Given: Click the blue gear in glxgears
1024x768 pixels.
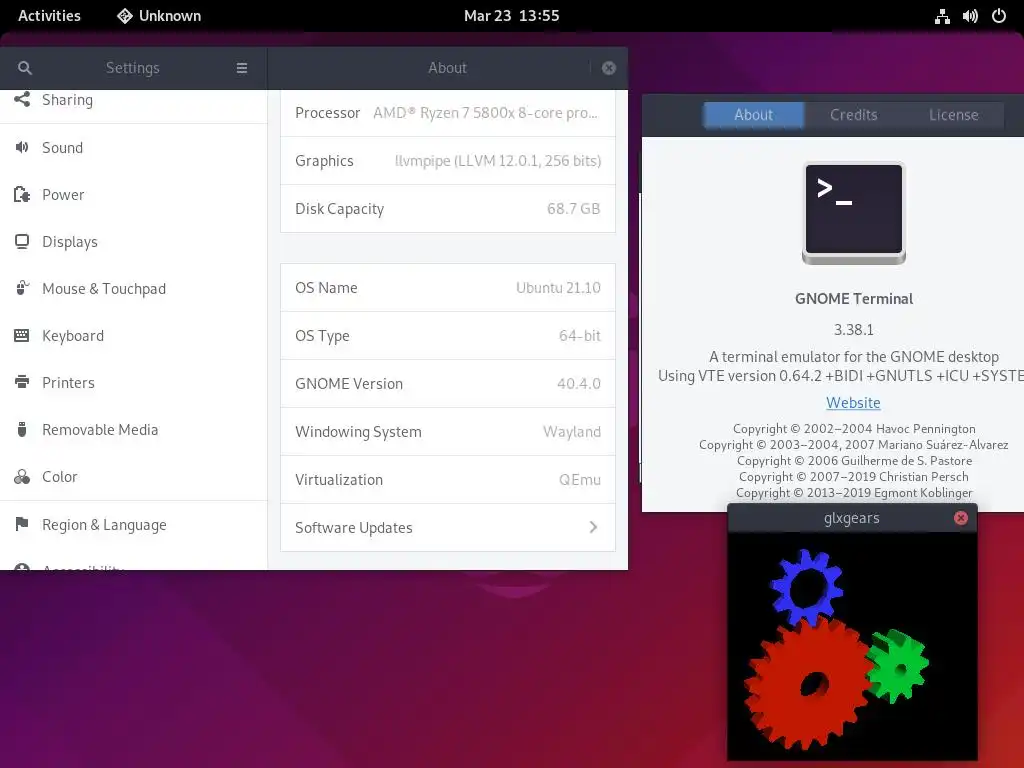Looking at the screenshot, I should (x=807, y=587).
